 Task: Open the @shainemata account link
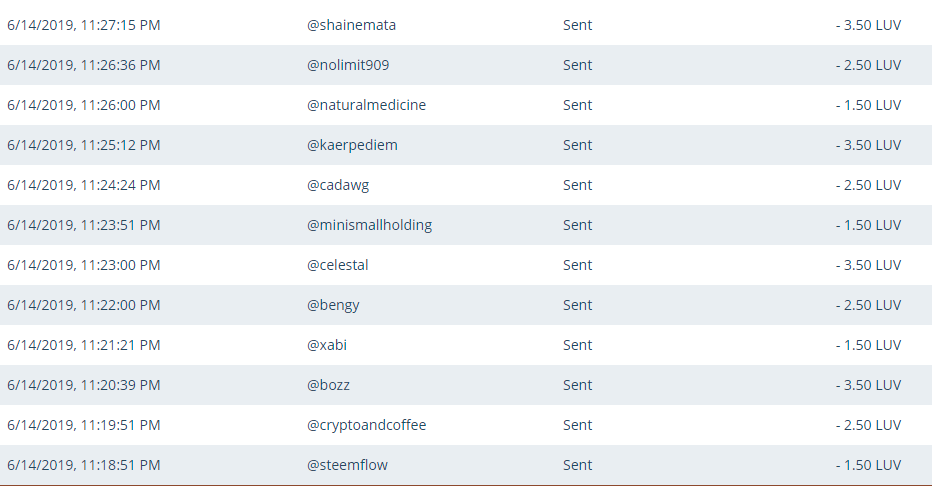(x=351, y=25)
